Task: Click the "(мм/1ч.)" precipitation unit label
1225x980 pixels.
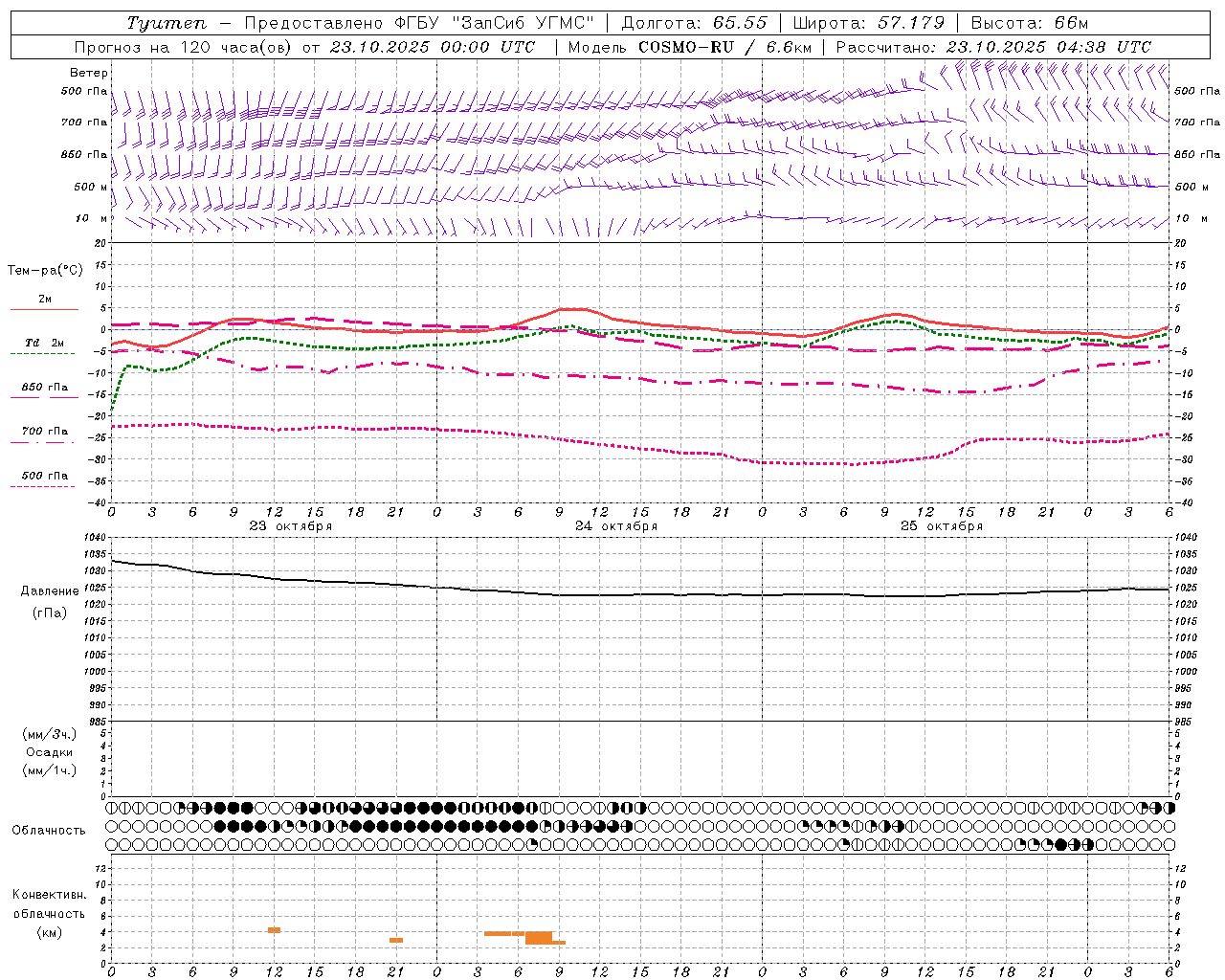Action: click(50, 770)
